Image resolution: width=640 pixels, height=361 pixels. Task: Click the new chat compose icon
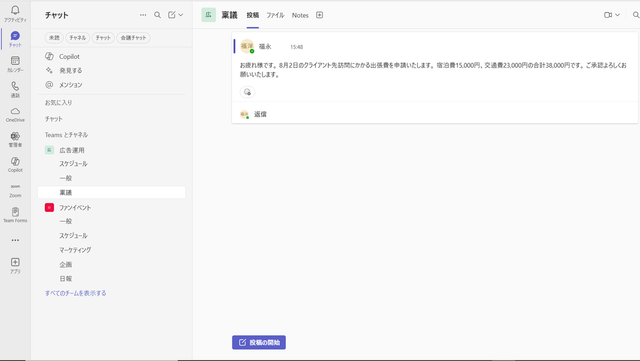[x=171, y=15]
